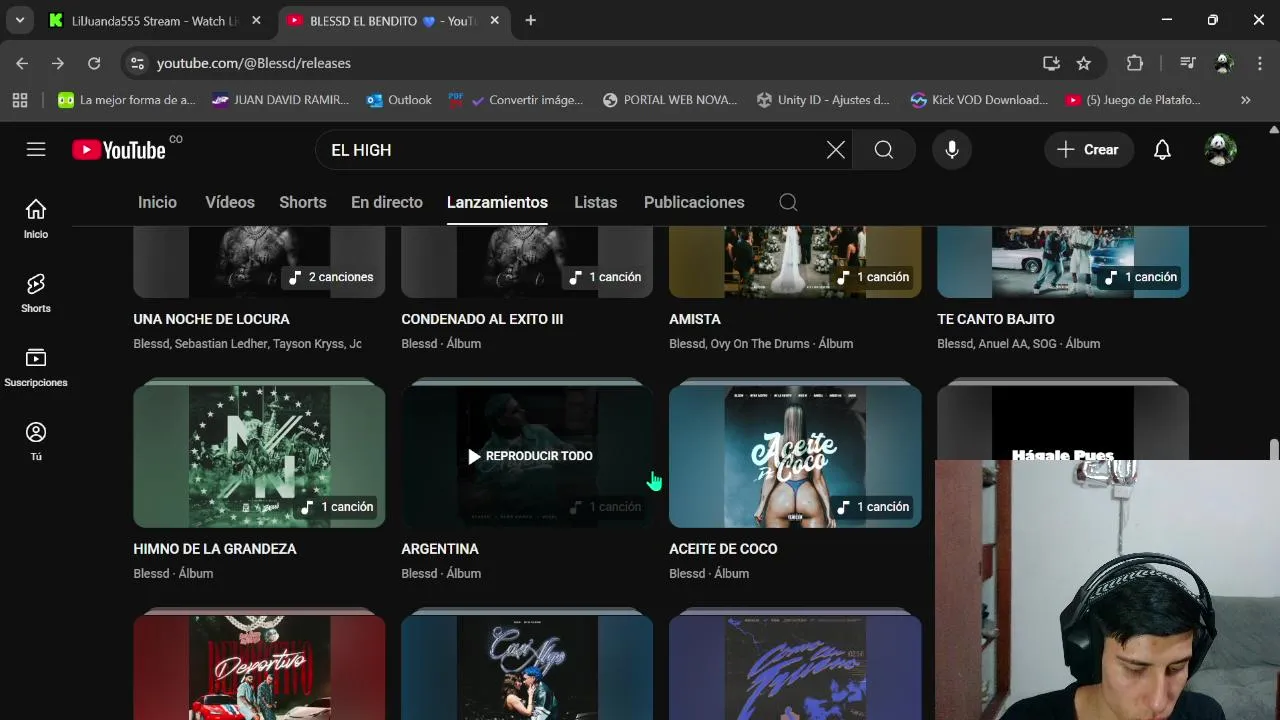Image resolution: width=1280 pixels, height=720 pixels.
Task: Open the AMISTA wedding cover thumbnail
Action: (x=795, y=262)
